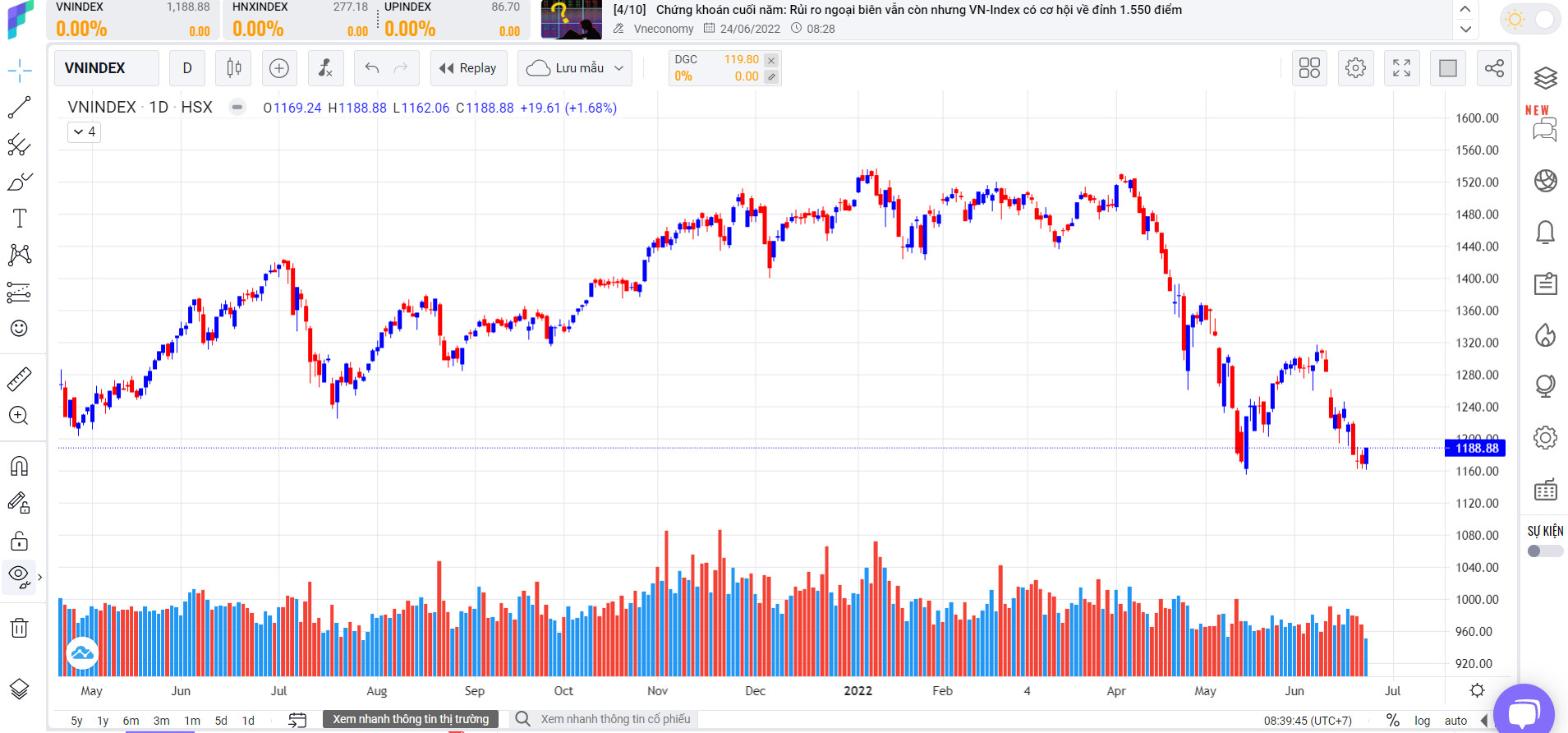Delete drawings with the trash icon

click(20, 629)
